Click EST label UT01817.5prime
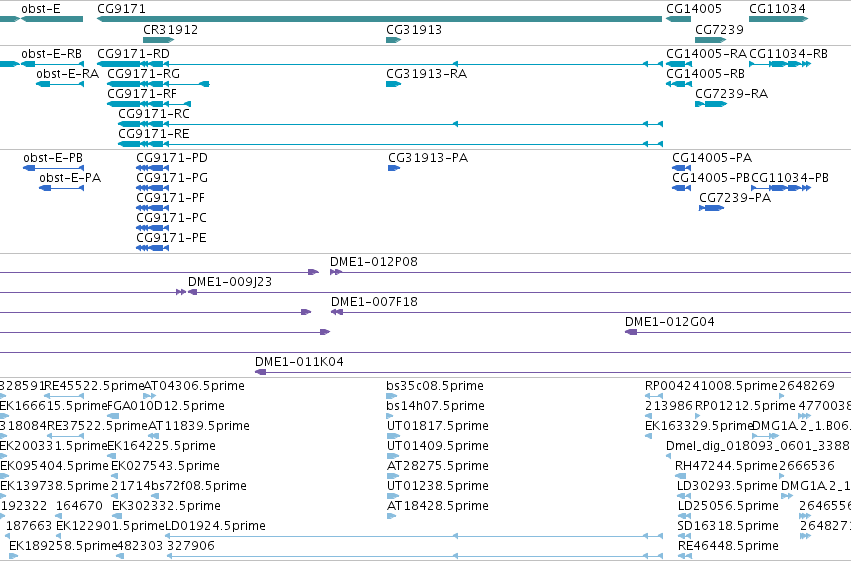Image resolution: width=851 pixels, height=561 pixels. [437, 426]
